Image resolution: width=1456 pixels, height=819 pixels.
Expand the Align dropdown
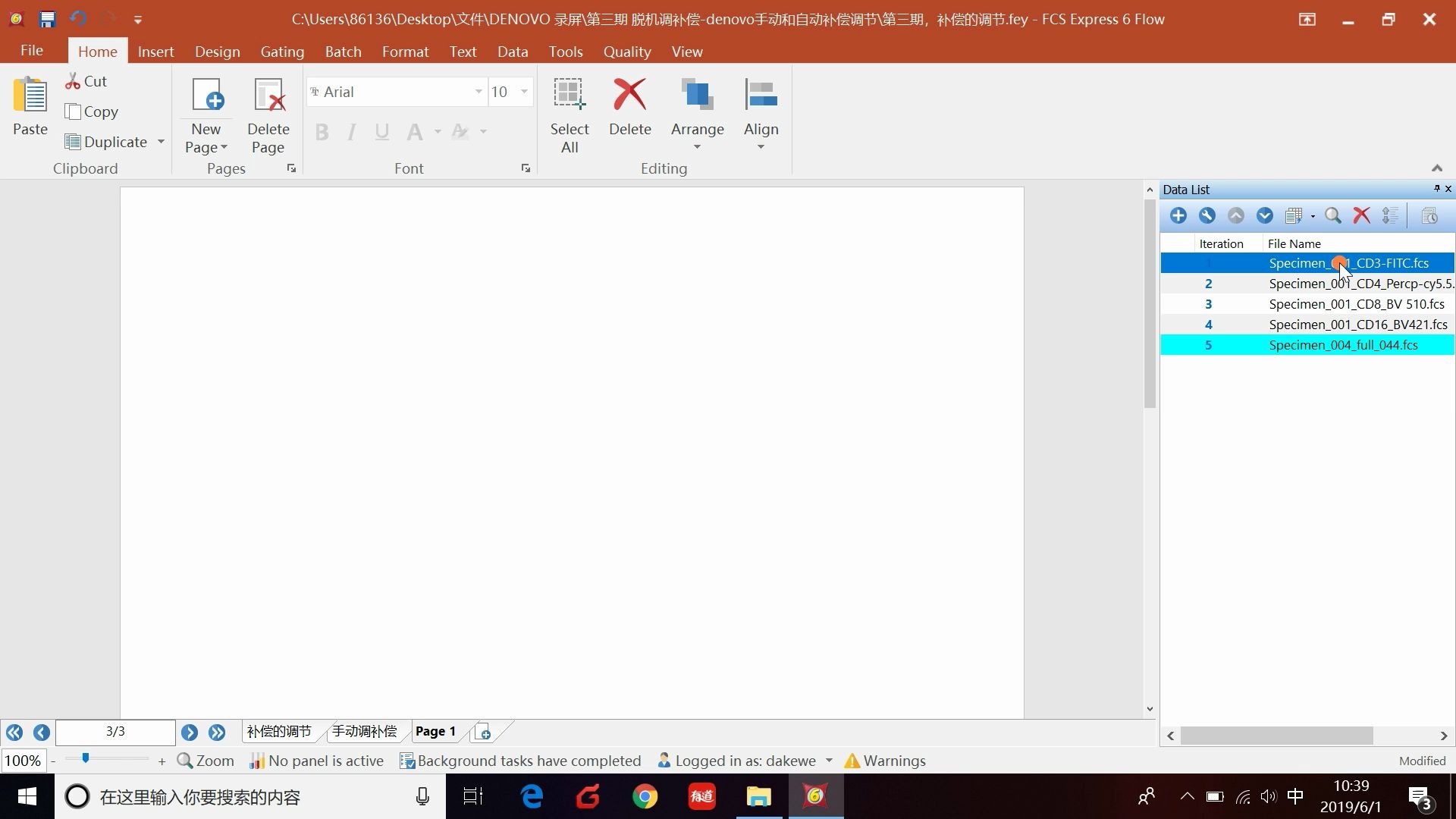[x=761, y=147]
